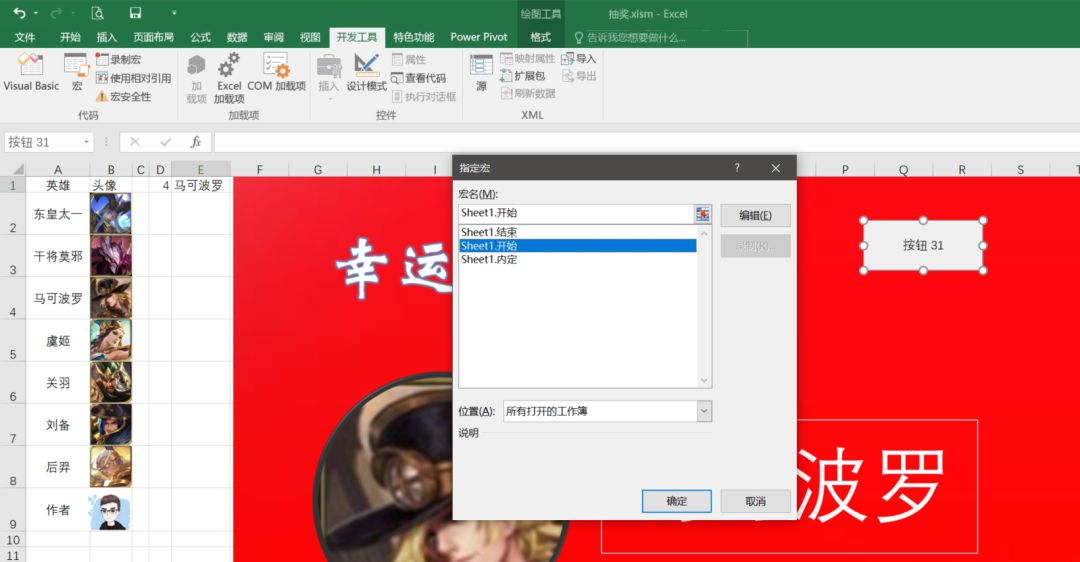The width and height of the screenshot is (1080, 562).
Task: Open the Name Box dropdown arrow
Action: [x=86, y=142]
